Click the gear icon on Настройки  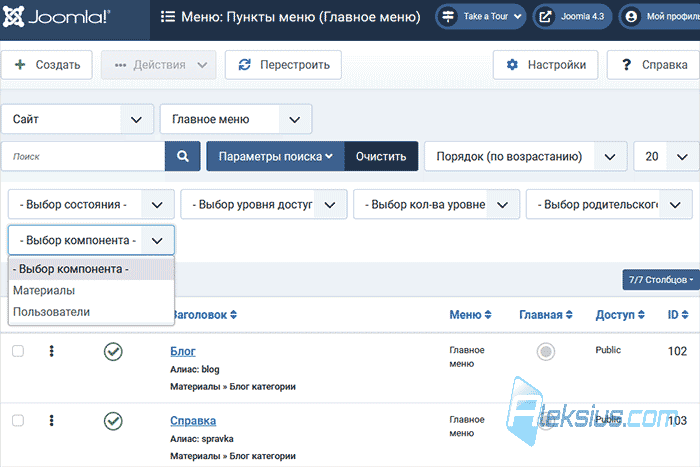pos(512,65)
